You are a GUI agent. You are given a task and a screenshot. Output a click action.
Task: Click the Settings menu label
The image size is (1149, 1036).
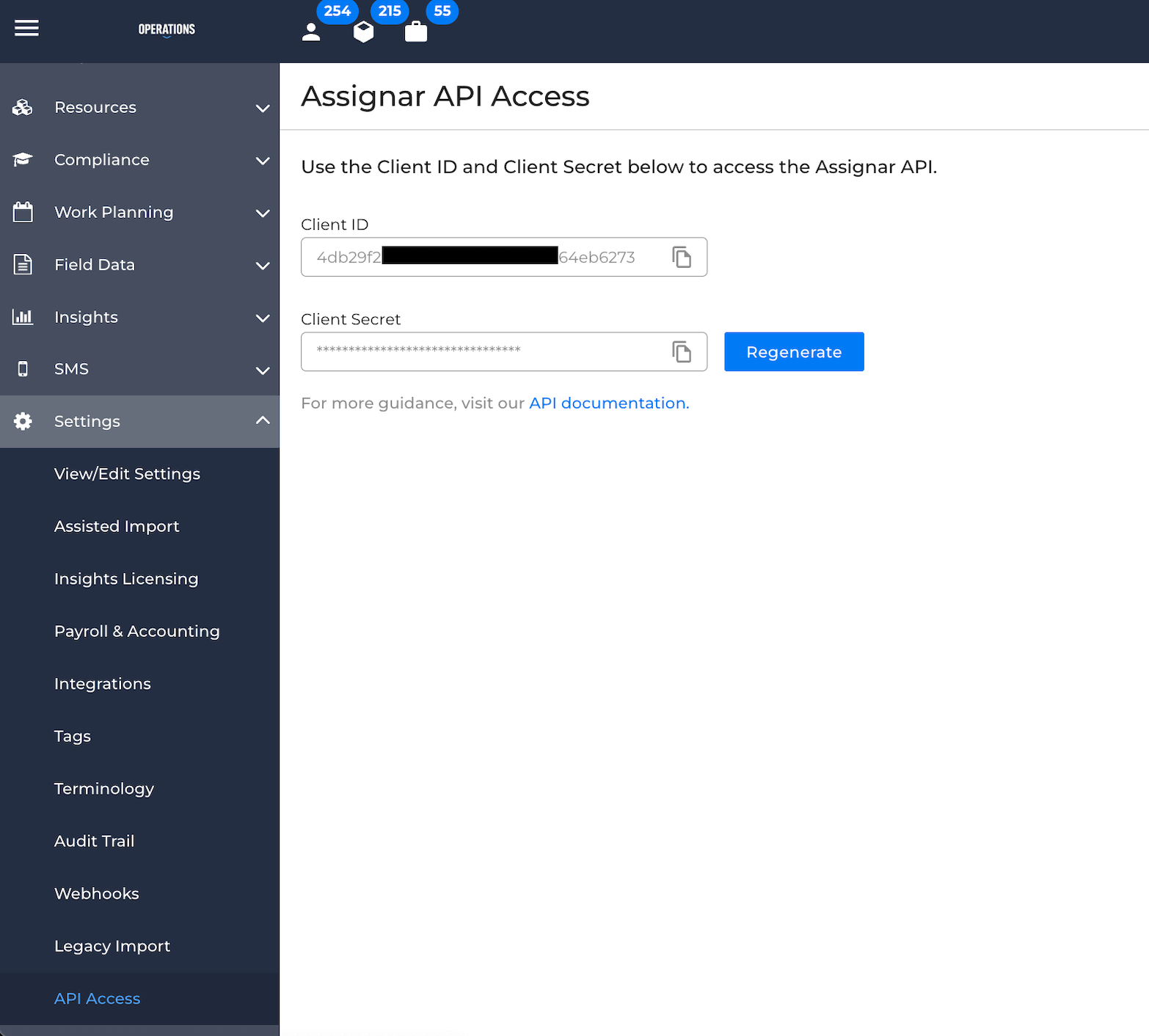coord(87,421)
